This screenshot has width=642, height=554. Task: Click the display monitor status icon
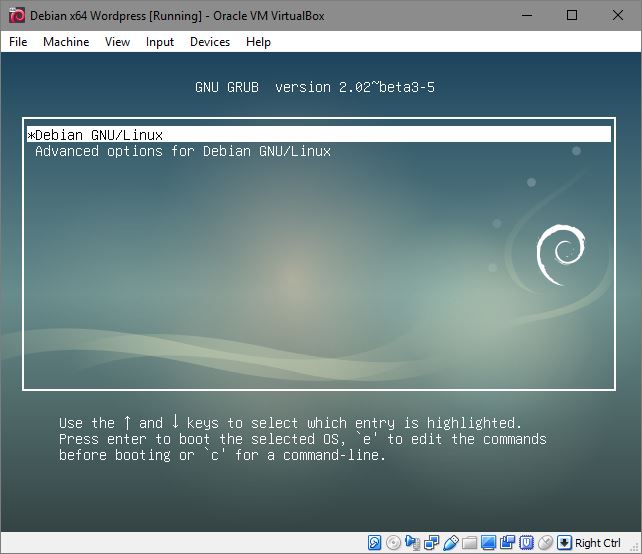[488, 543]
